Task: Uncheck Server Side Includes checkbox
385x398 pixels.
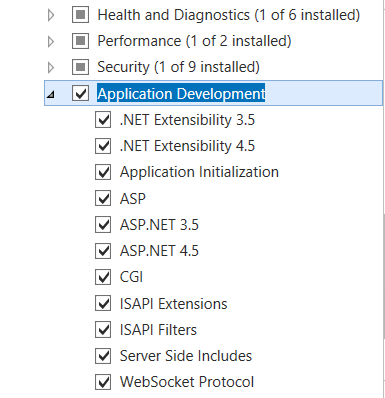Action: [103, 356]
